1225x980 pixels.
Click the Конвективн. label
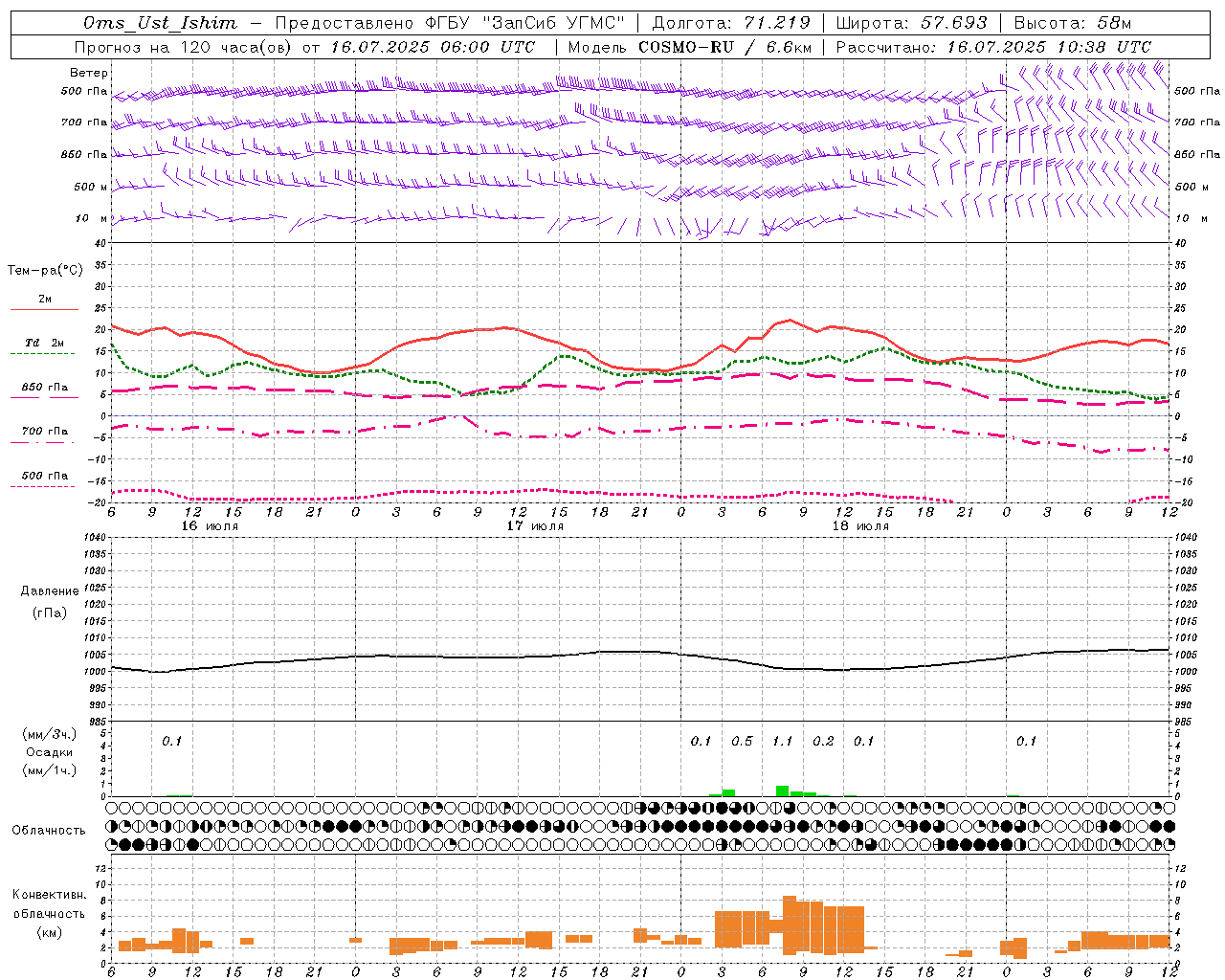coord(50,895)
